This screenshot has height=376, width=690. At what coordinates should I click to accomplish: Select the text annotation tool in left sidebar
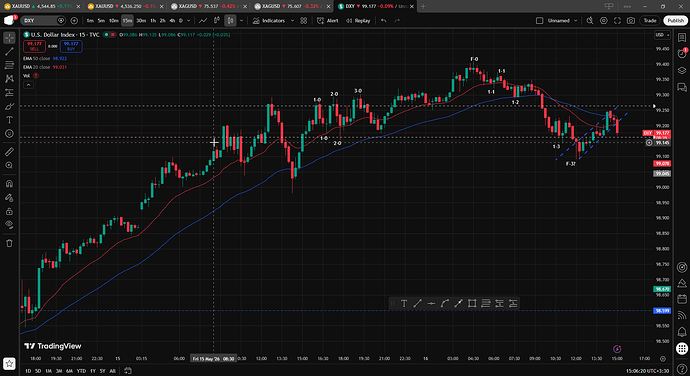[x=9, y=120]
